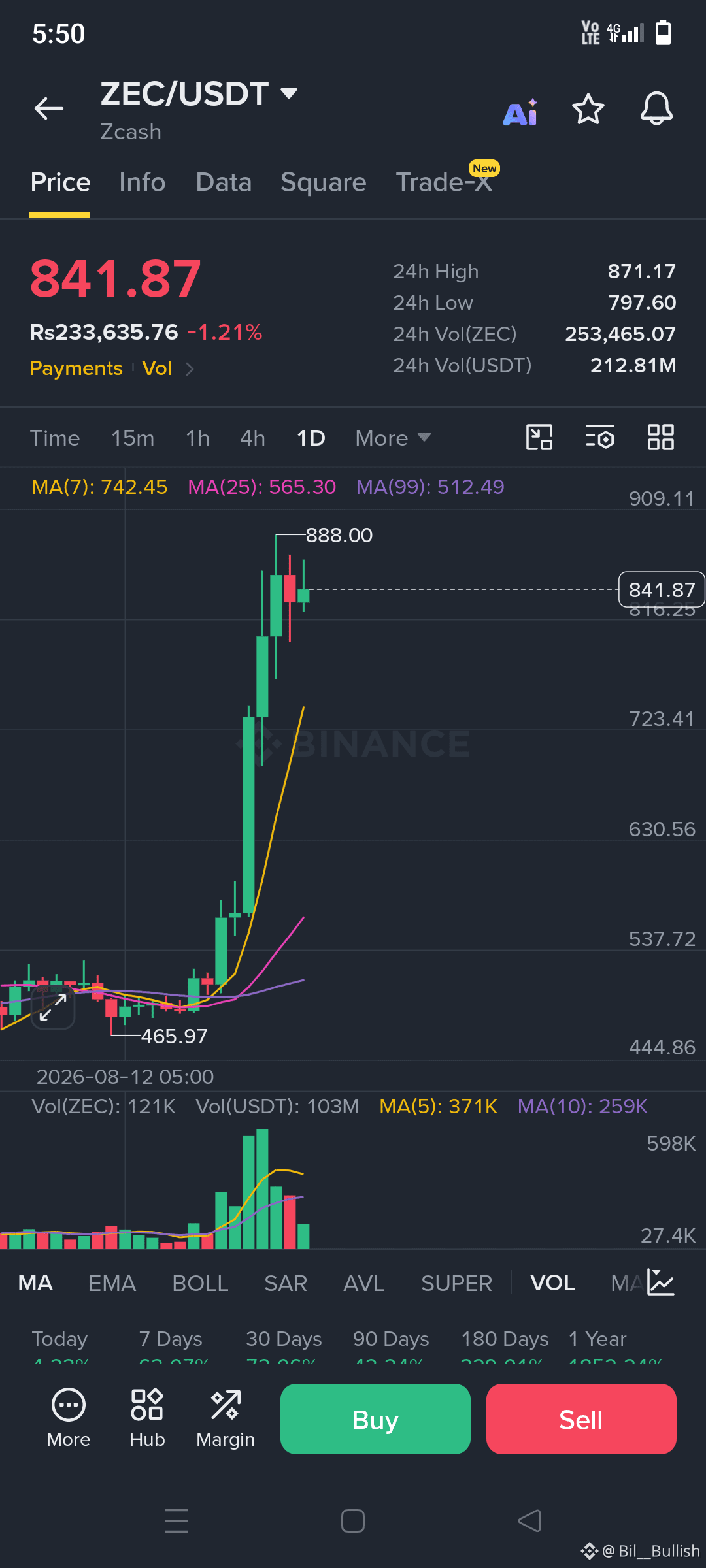The image size is (706, 1568).
Task: Tap the 180 Days performance label
Action: click(x=505, y=1339)
